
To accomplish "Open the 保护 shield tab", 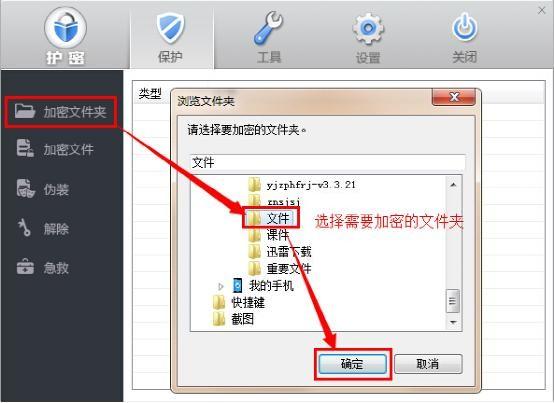I will (172, 37).
